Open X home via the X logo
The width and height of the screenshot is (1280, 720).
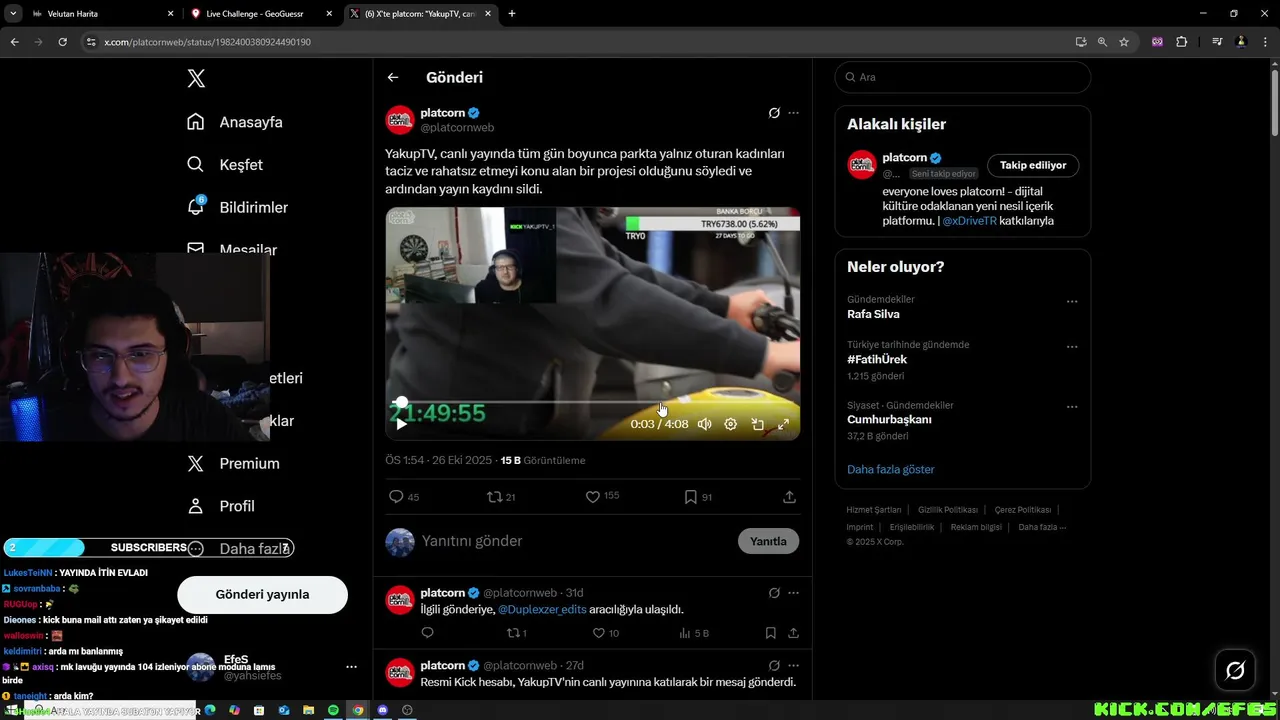tap(196, 79)
